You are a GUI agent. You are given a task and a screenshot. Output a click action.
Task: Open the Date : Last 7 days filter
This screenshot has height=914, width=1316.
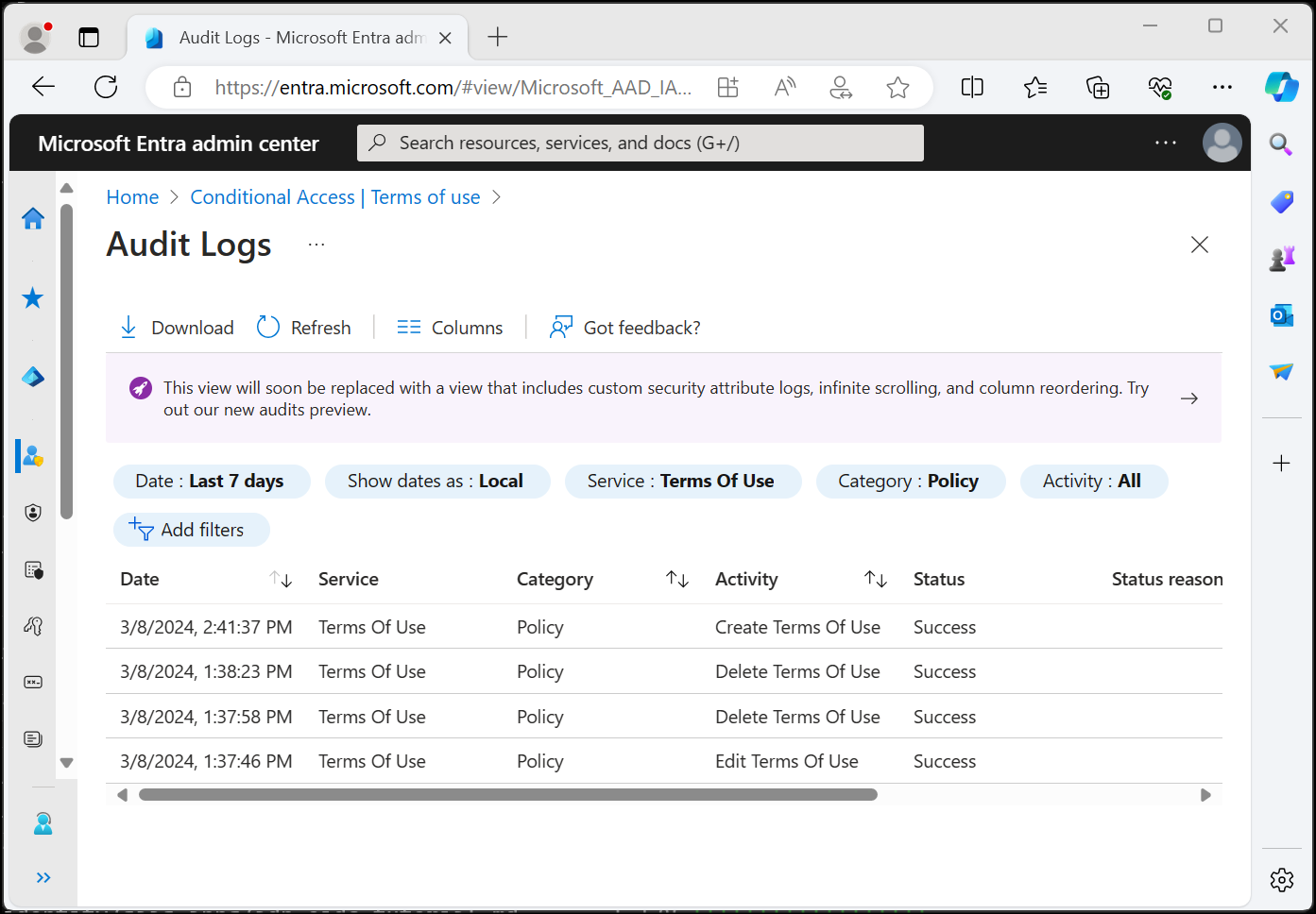pos(212,481)
